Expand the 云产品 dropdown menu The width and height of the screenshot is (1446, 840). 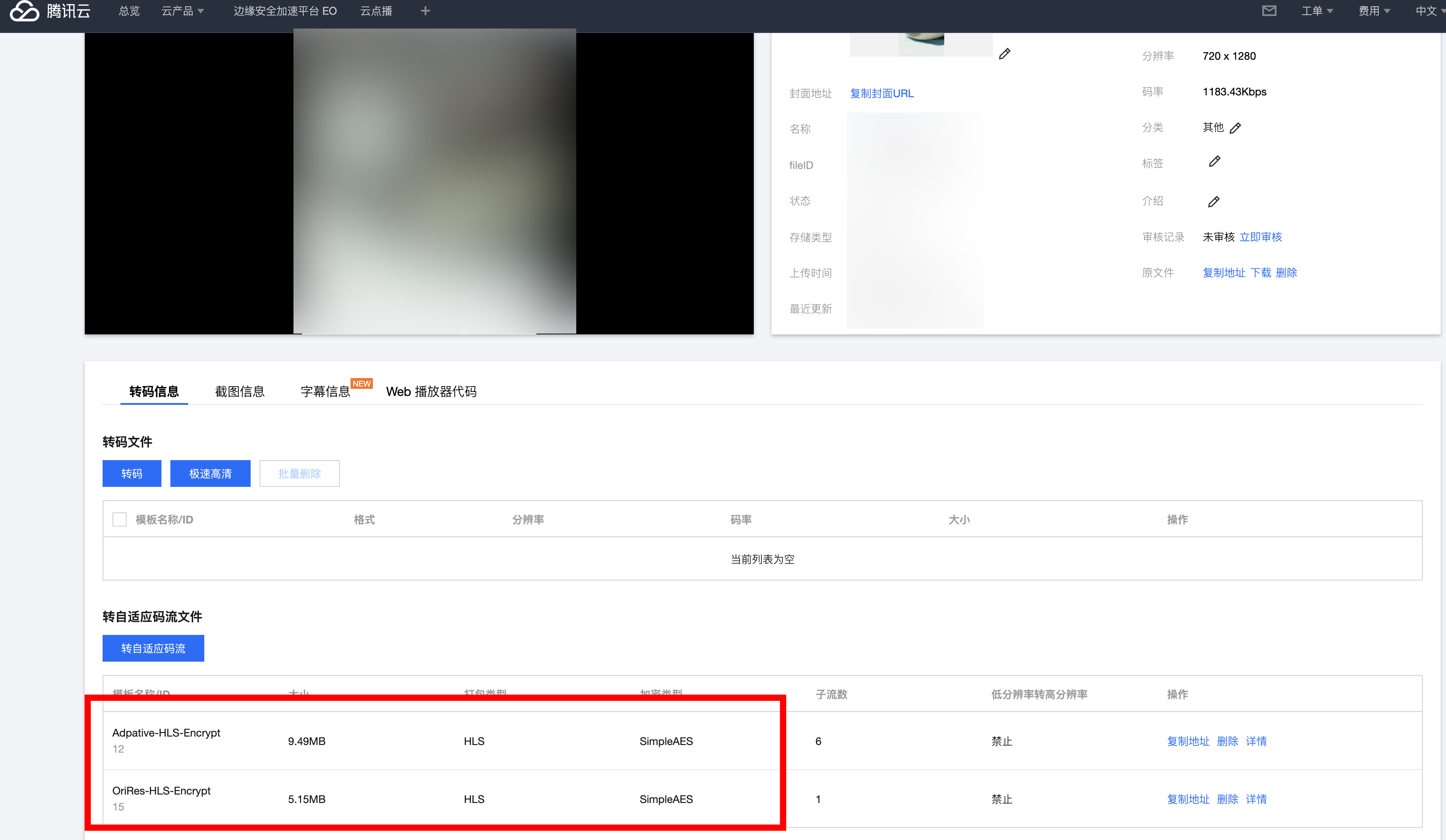(182, 11)
